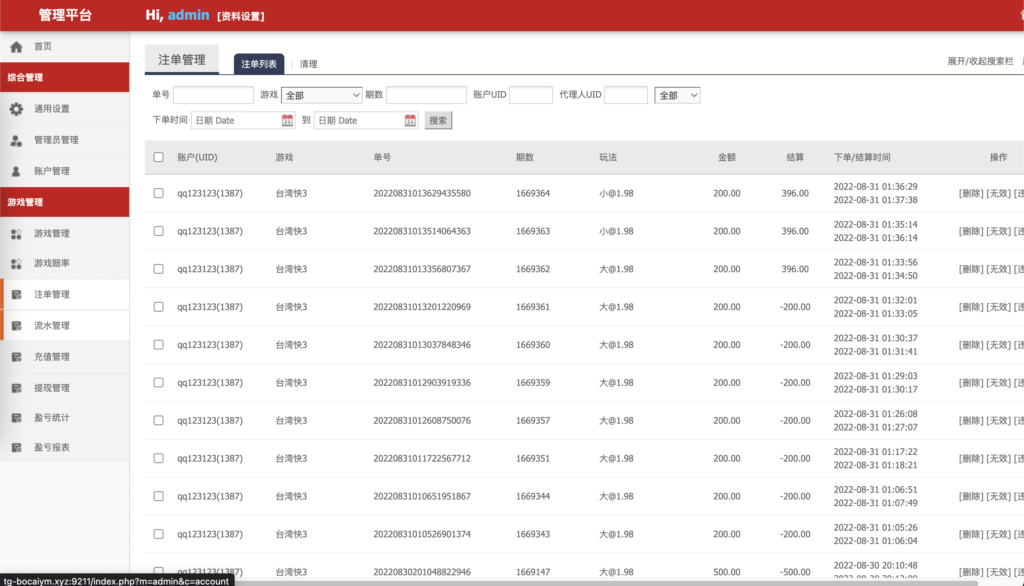Check the row for period 1669361
1024x586 pixels.
coord(159,307)
